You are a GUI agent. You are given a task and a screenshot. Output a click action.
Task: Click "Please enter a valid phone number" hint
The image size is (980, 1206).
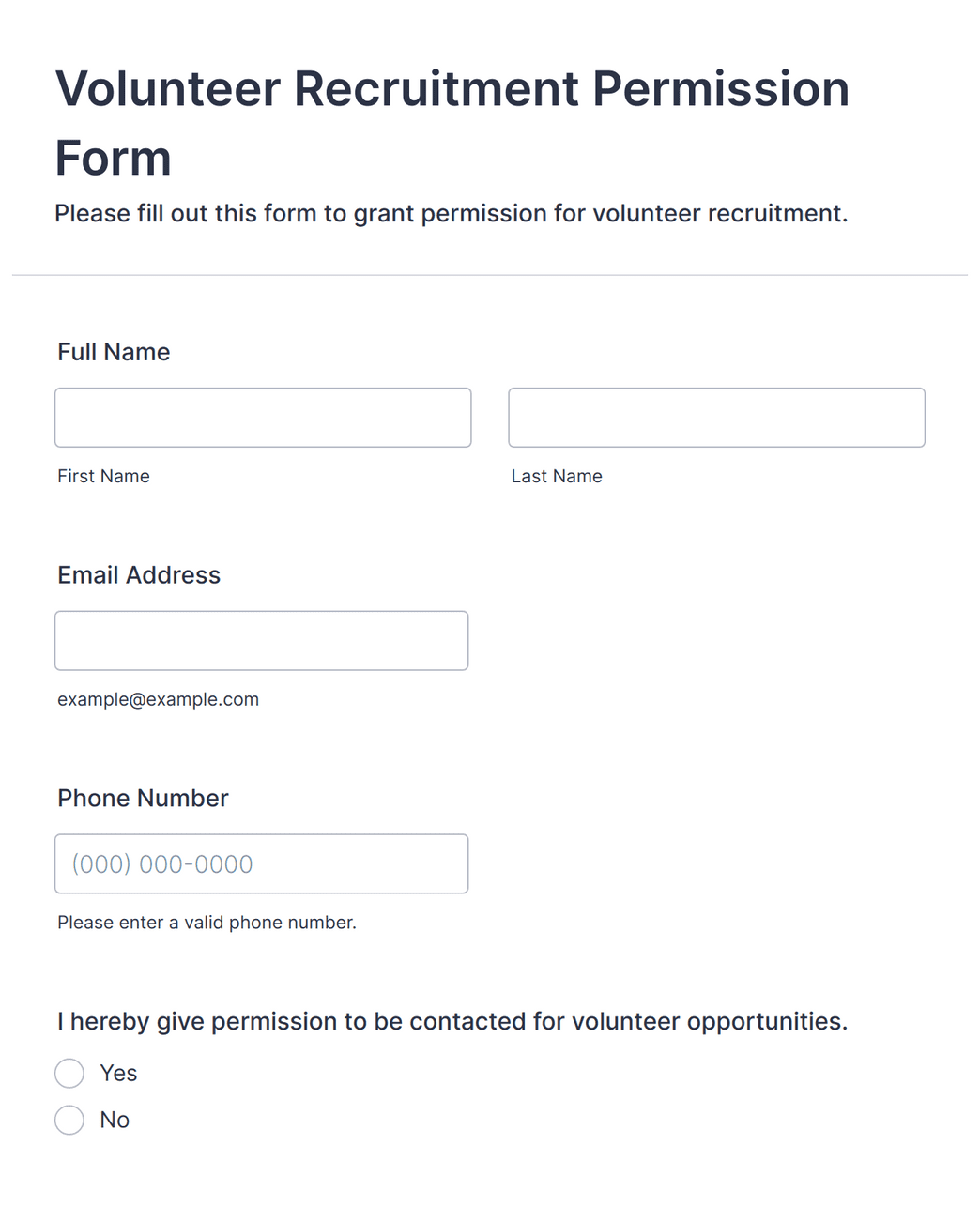coord(207,923)
